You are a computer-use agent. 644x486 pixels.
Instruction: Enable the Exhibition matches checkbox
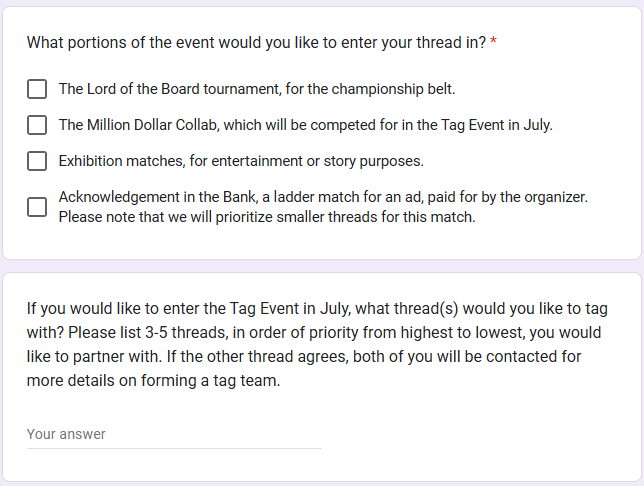point(37,161)
